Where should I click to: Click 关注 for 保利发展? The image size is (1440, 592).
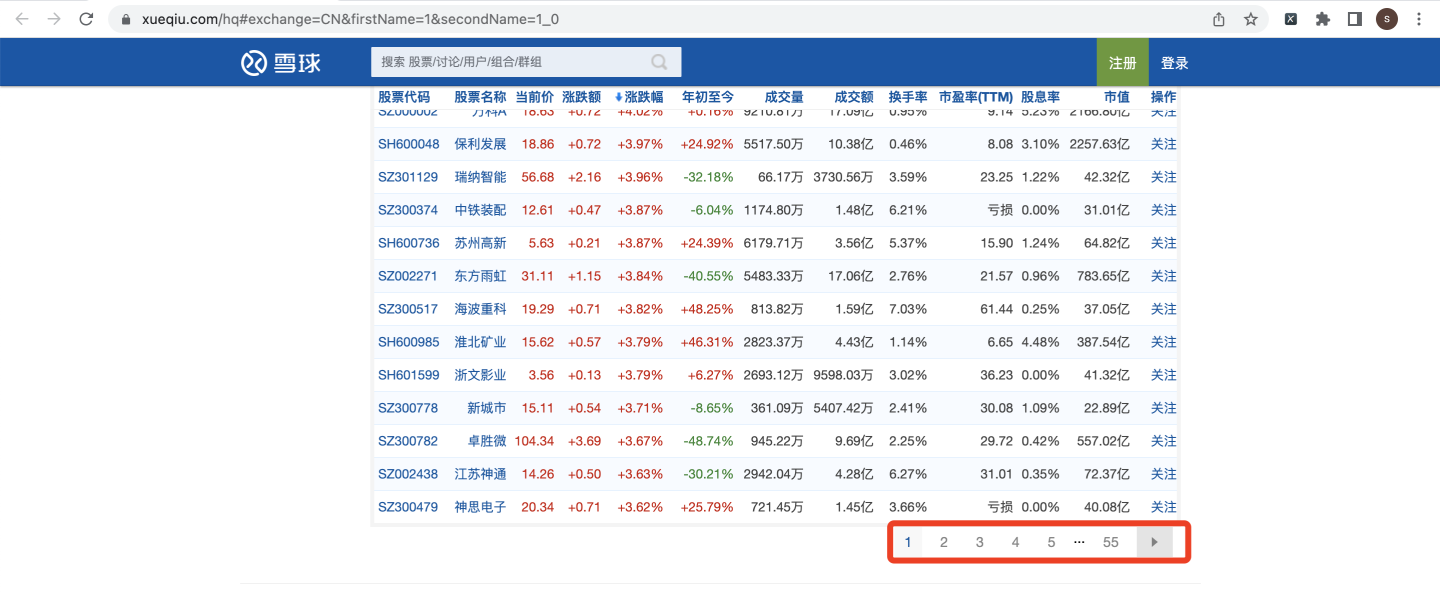pyautogui.click(x=1164, y=144)
